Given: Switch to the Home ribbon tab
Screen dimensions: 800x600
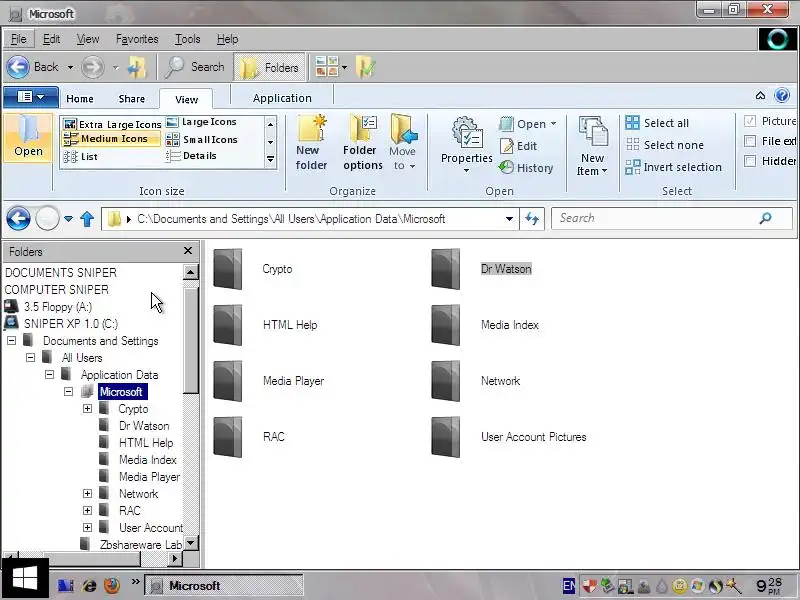Looking at the screenshot, I should pos(80,98).
